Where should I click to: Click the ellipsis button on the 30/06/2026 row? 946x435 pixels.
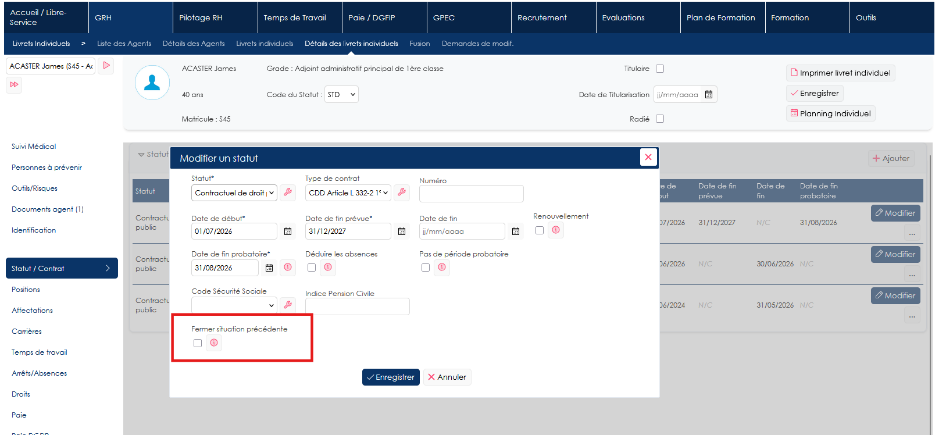coord(912,275)
